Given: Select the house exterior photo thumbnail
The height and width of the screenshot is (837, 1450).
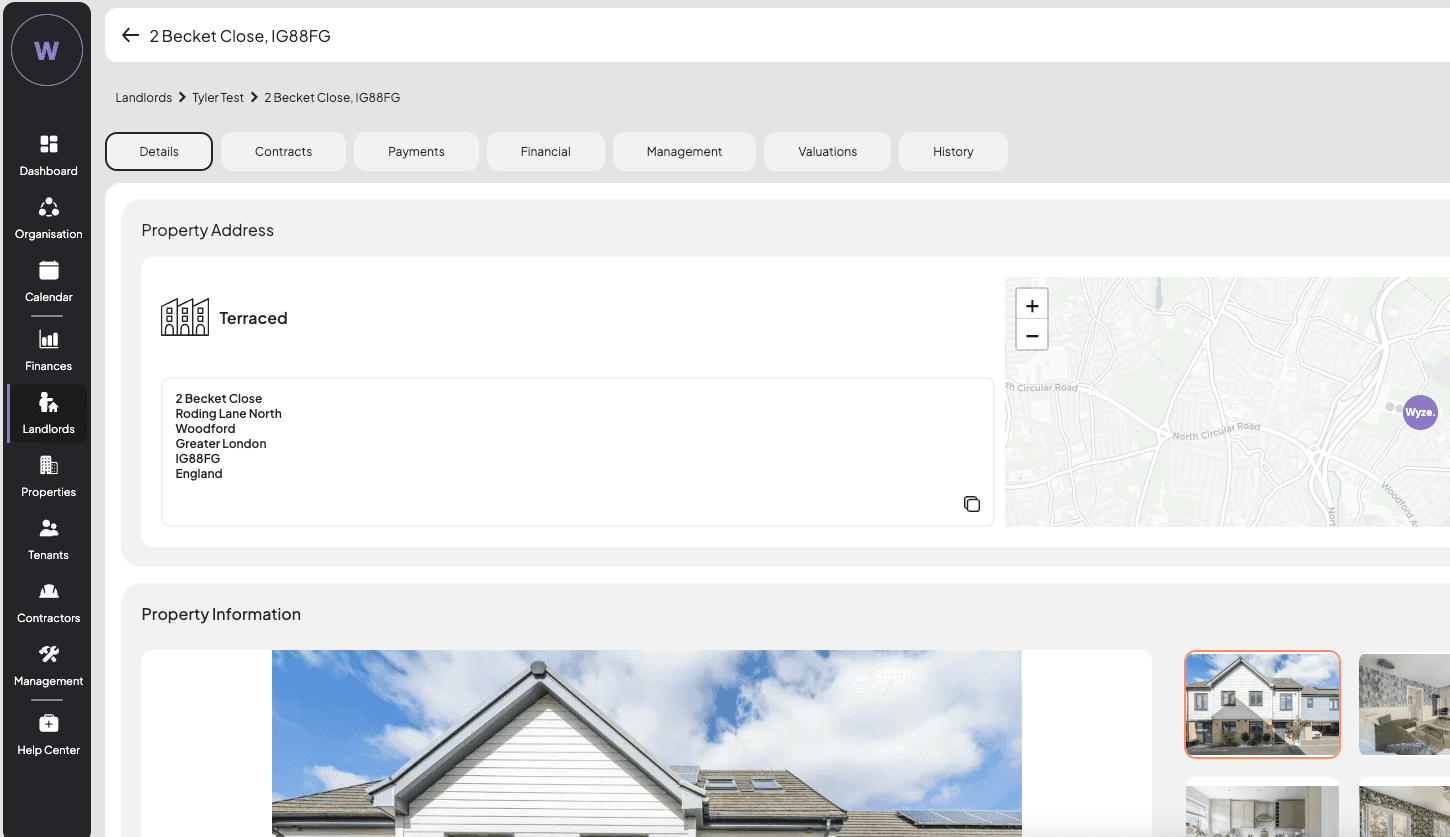Looking at the screenshot, I should click(1262, 704).
